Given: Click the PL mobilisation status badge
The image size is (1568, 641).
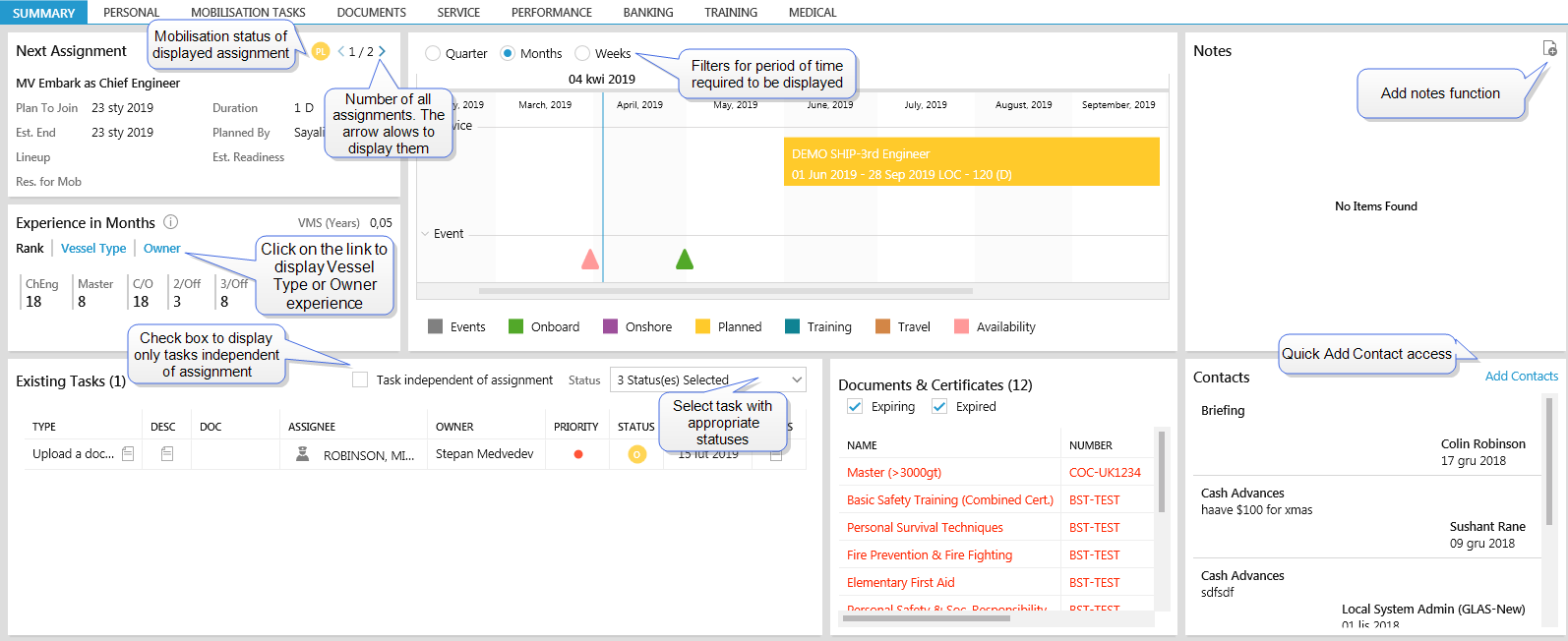Looking at the screenshot, I should (320, 51).
